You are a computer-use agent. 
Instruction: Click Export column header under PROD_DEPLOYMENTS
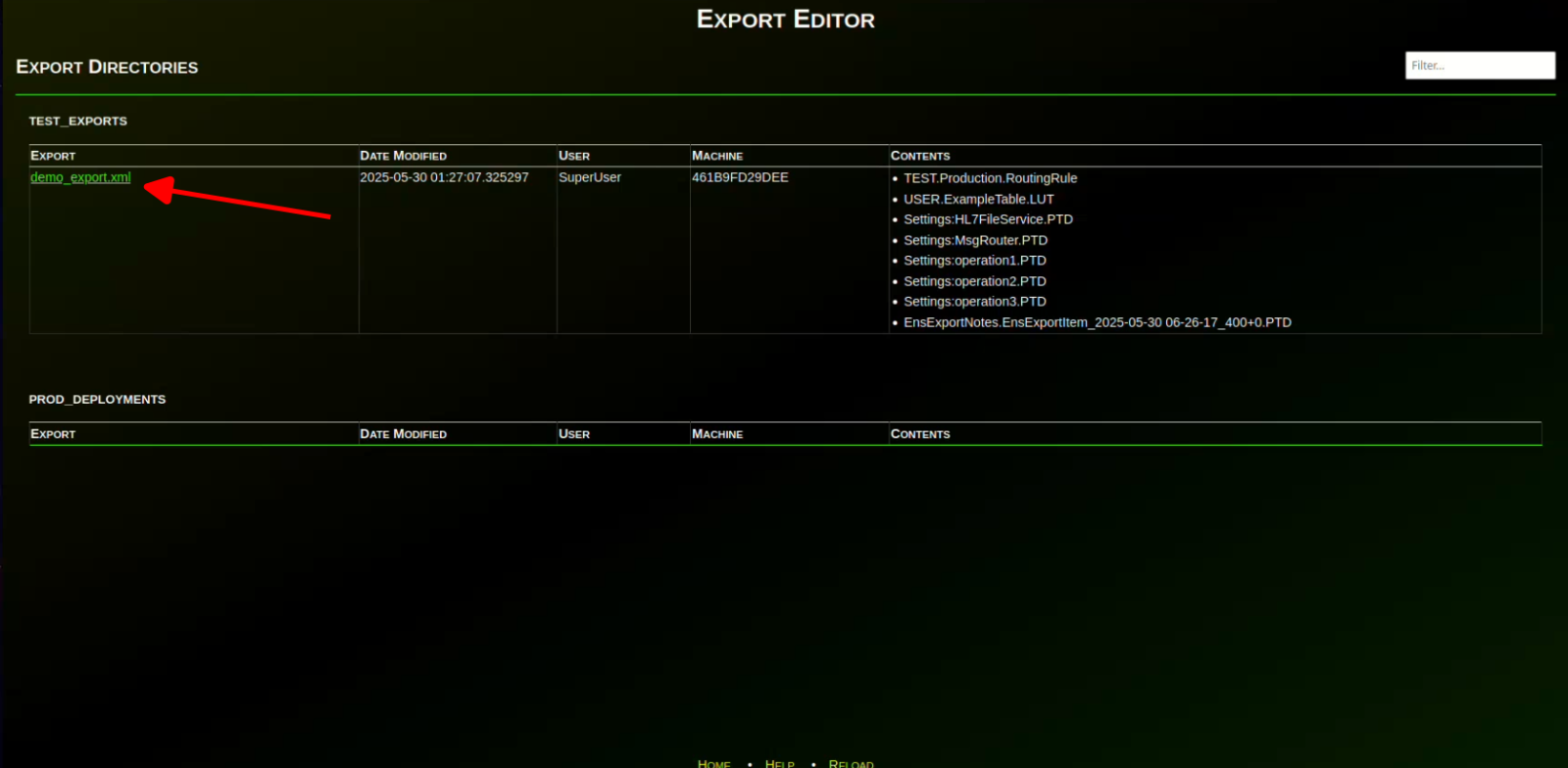53,434
